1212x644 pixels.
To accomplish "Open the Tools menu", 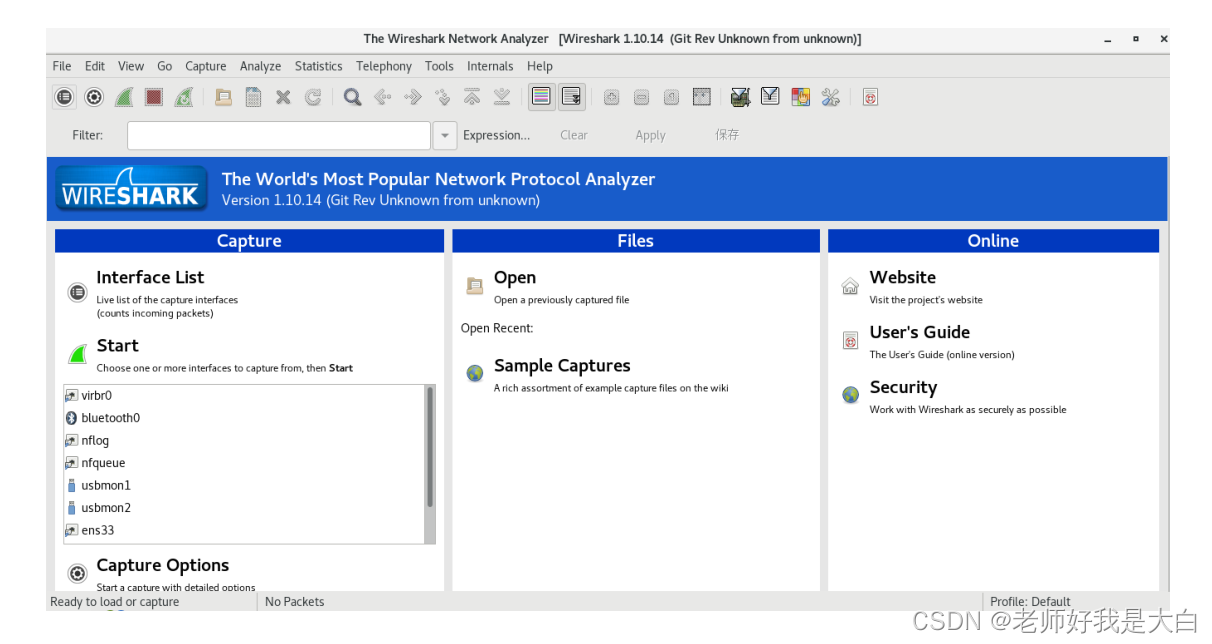I will coord(439,66).
